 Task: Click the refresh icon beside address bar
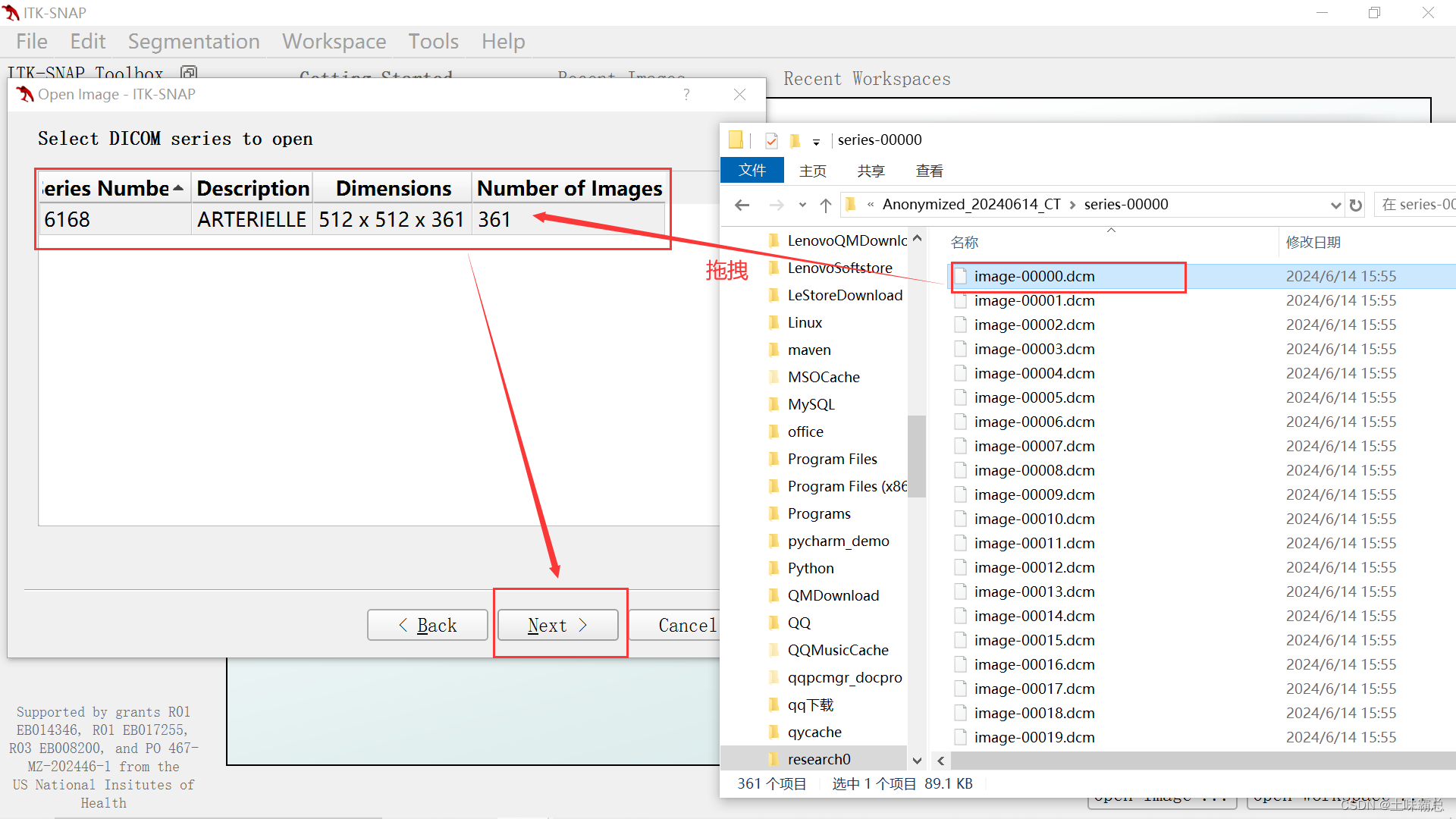[1356, 205]
